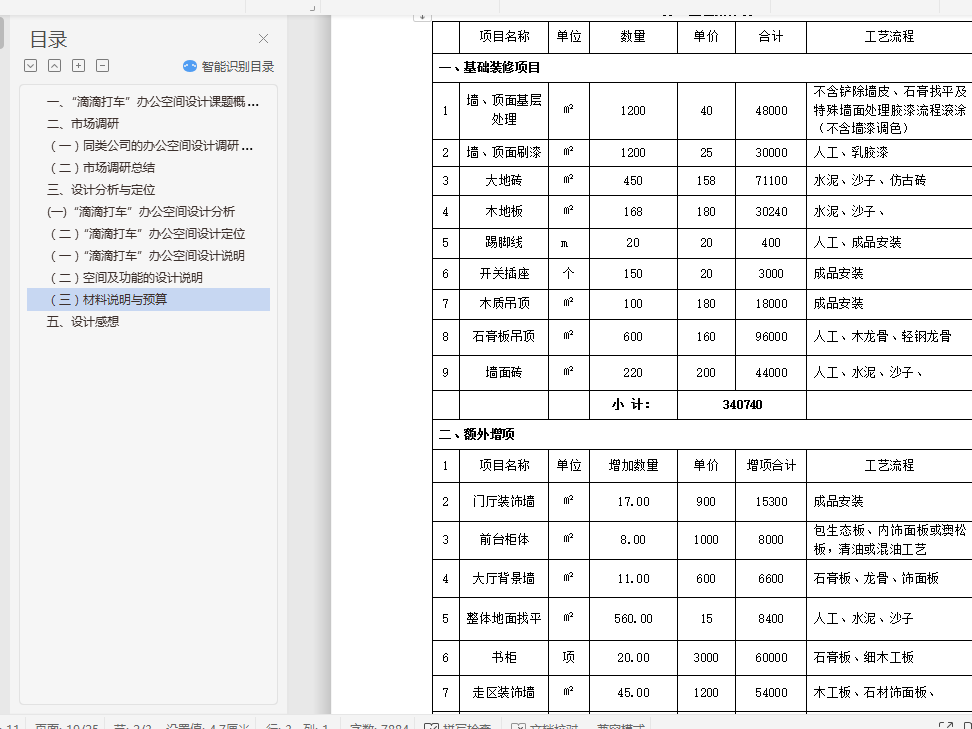972x729 pixels.
Task: Click the 目录 panel title
Action: [x=48, y=39]
